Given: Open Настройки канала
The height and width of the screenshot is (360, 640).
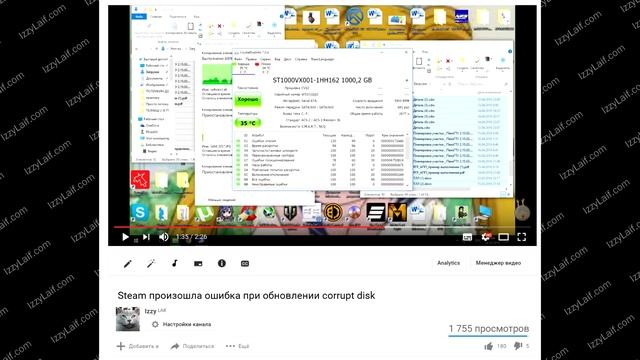Looking at the screenshot, I should [x=182, y=324].
